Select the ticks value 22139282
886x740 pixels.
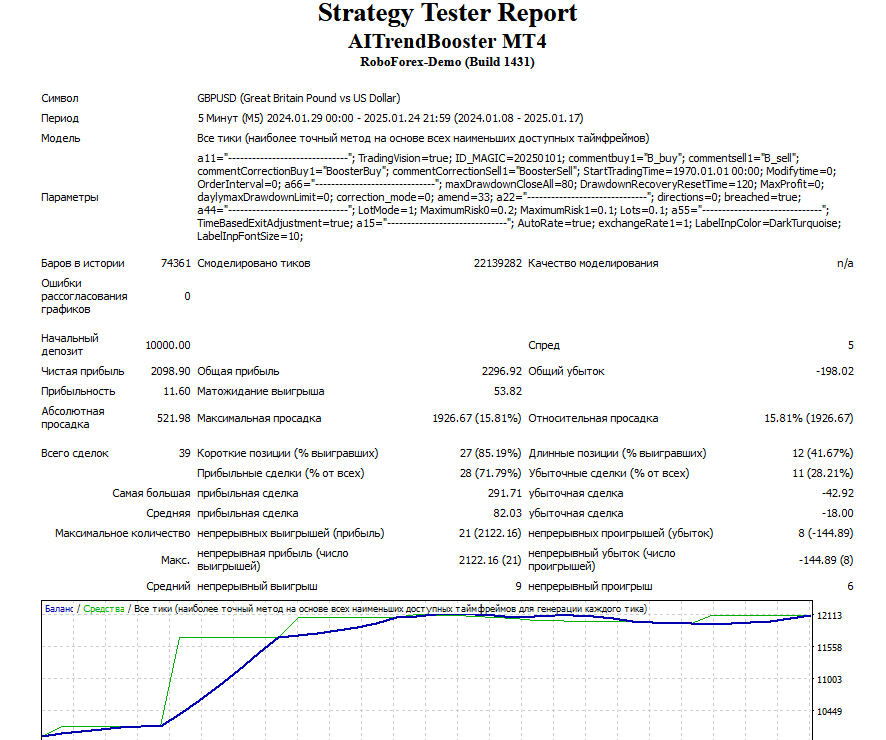pos(498,263)
